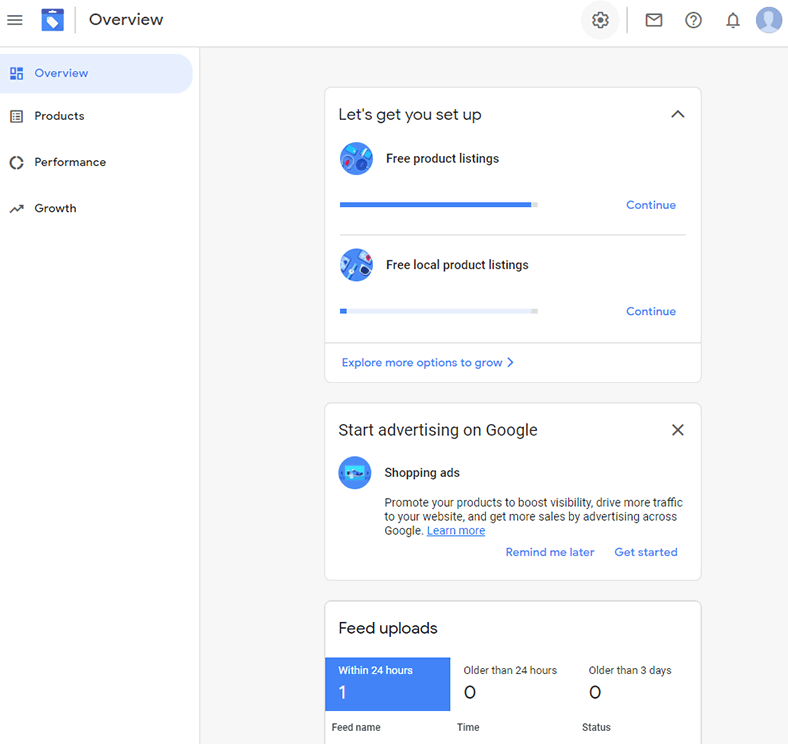Click the Overview dashboard icon in sidebar
The height and width of the screenshot is (744, 788).
pyautogui.click(x=17, y=73)
